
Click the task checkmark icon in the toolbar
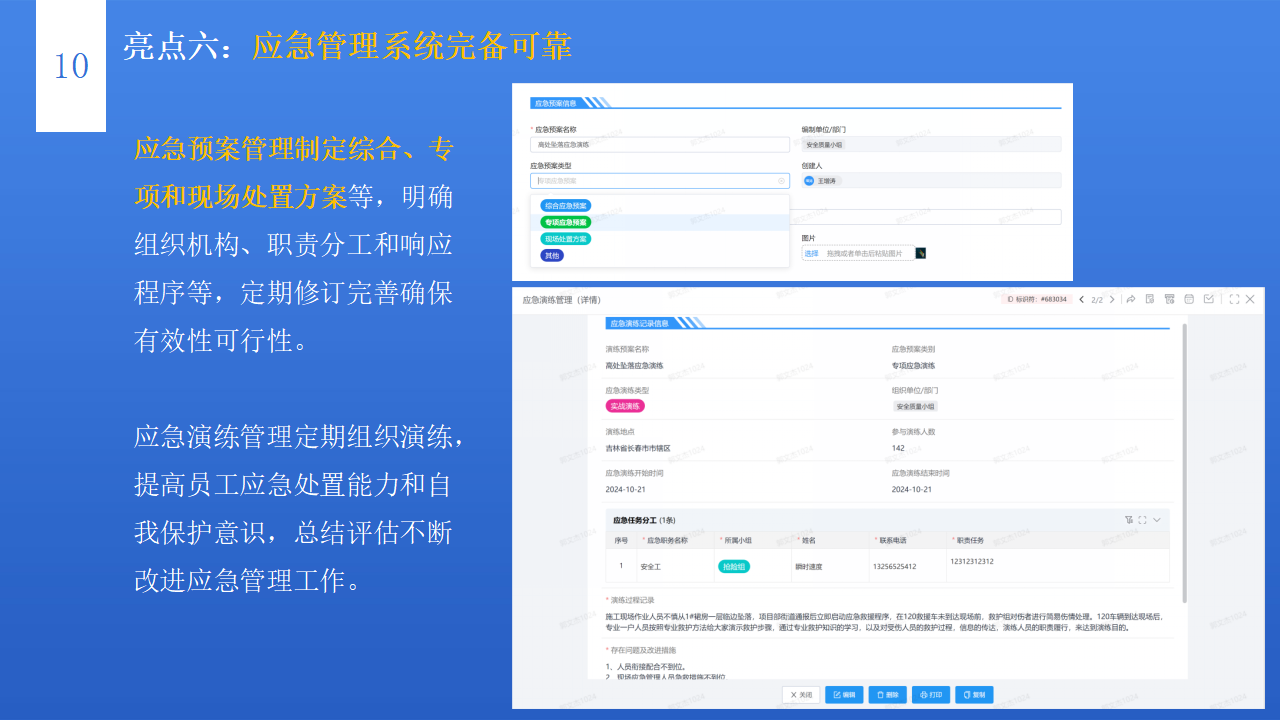point(1209,298)
